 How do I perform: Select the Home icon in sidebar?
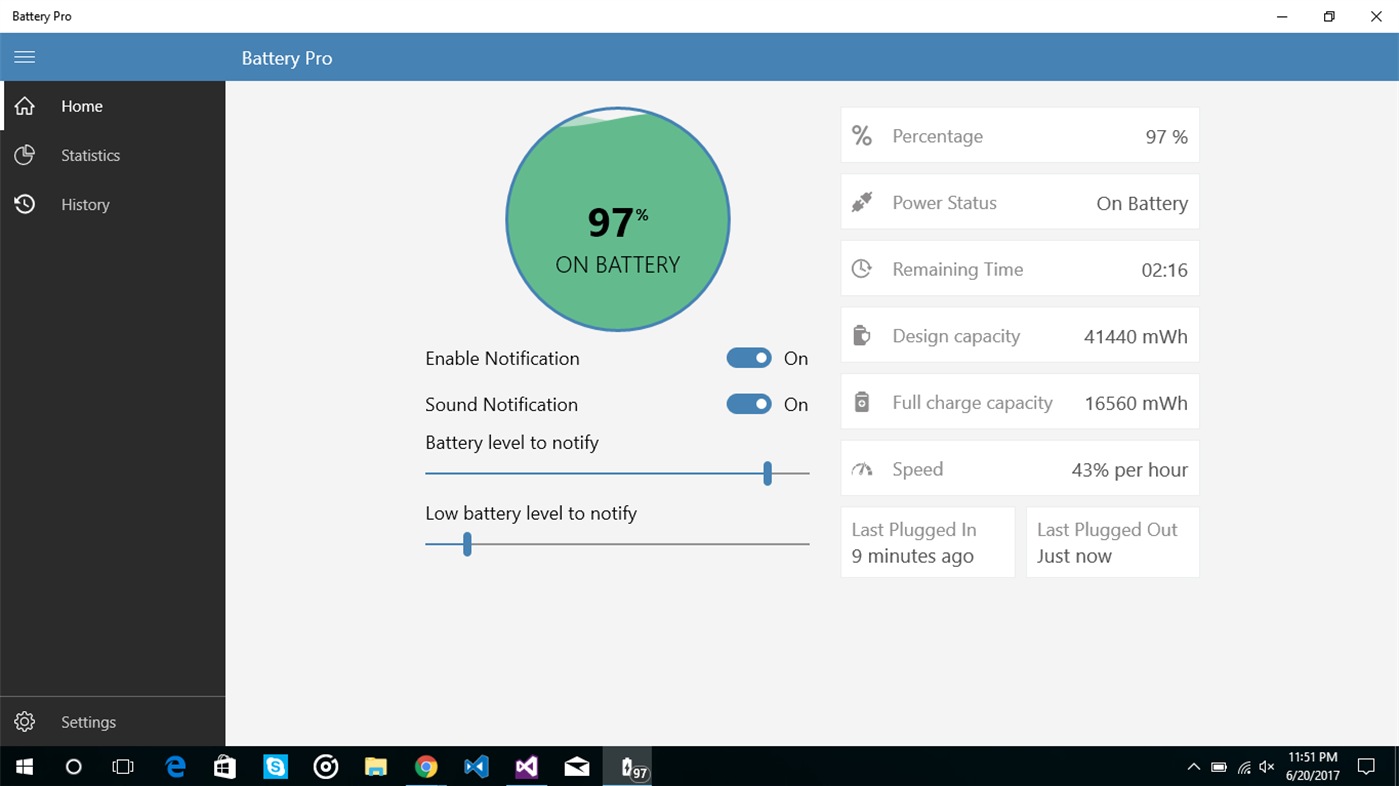24,106
